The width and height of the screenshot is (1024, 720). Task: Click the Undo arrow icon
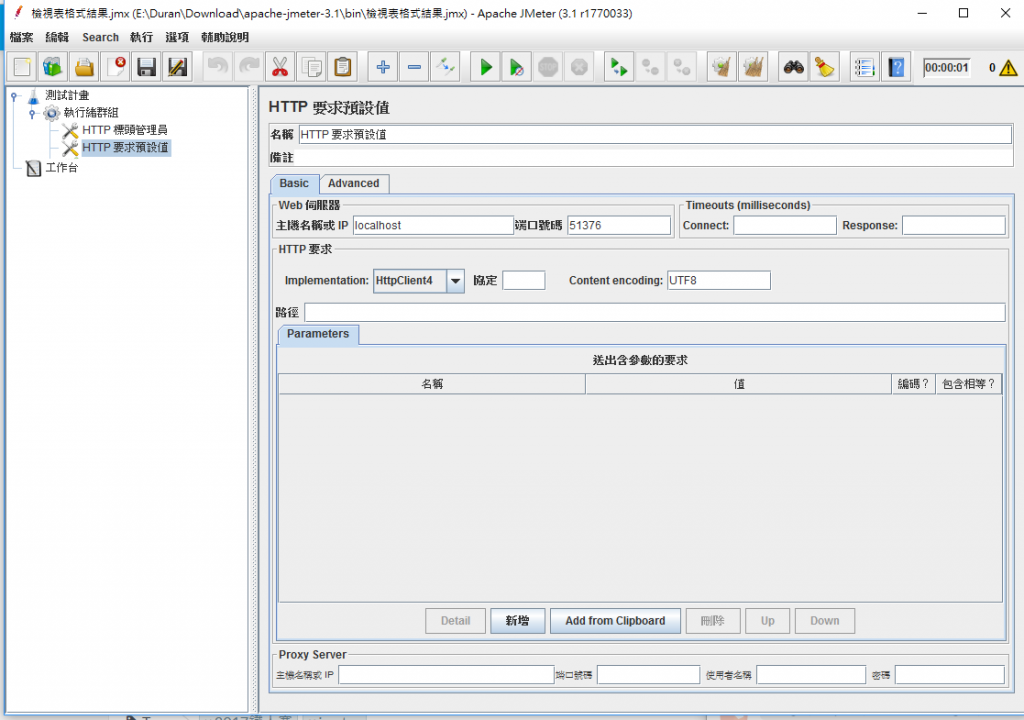(x=217, y=67)
